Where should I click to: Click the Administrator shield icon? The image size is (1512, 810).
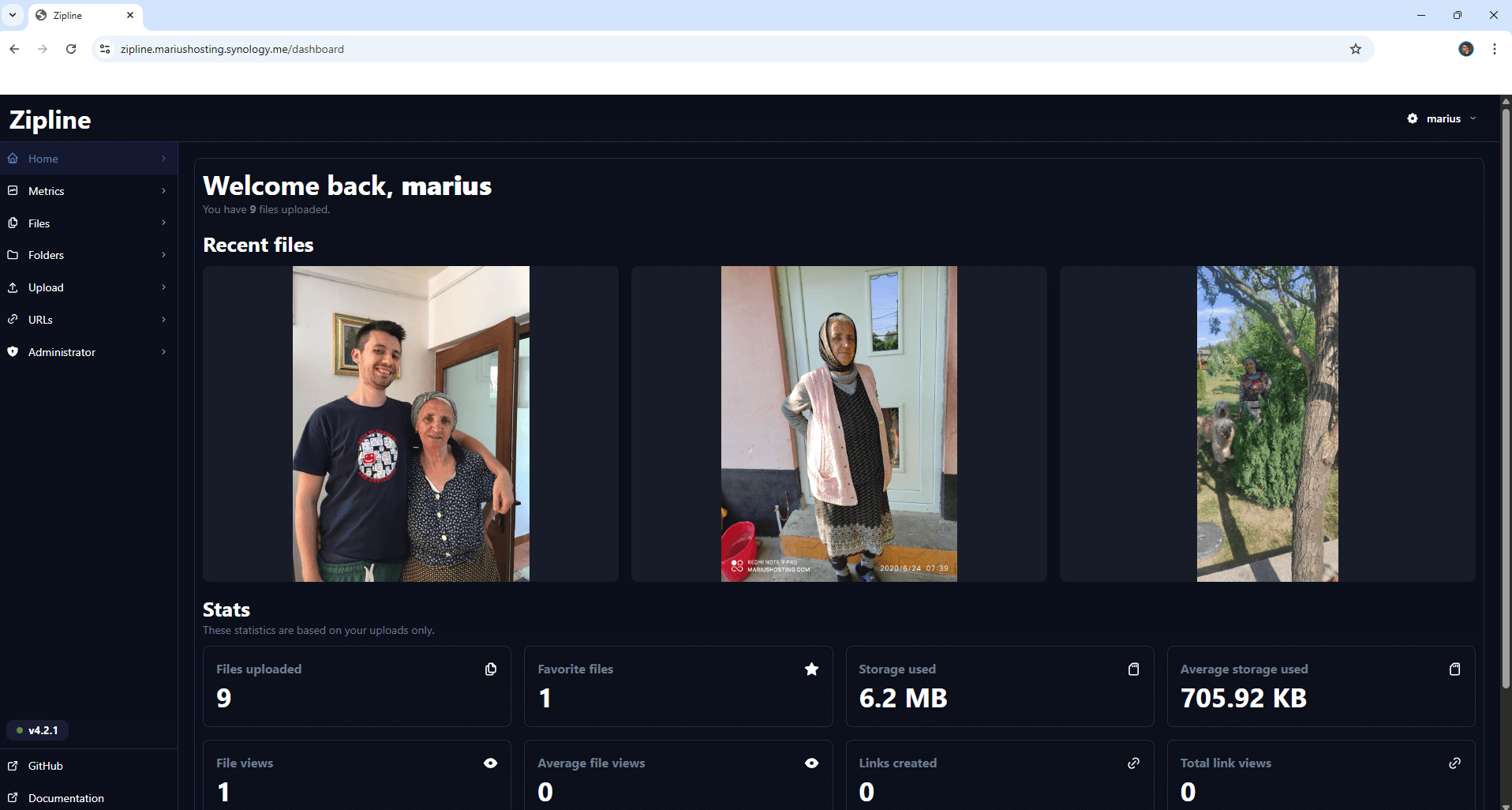13,352
